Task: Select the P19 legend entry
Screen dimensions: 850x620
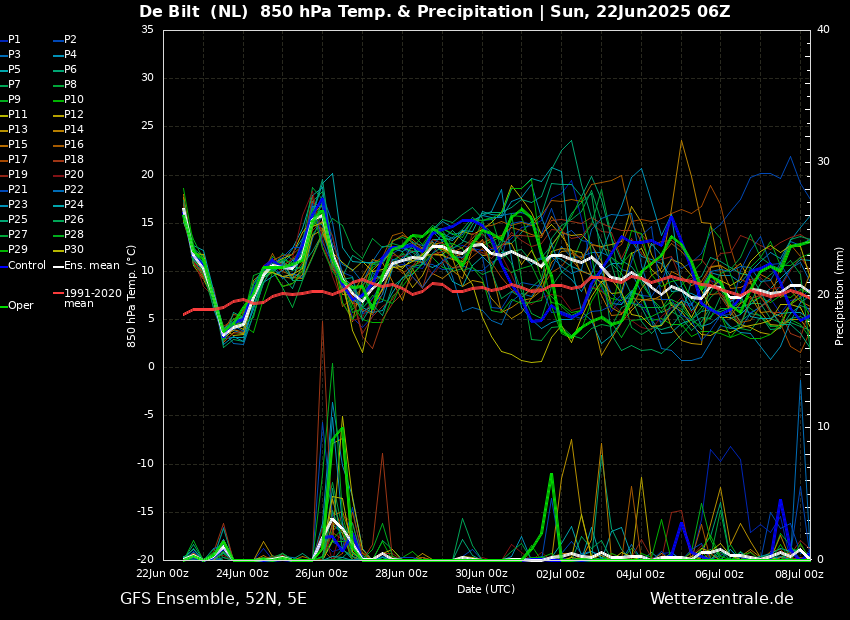Action: click(14, 175)
